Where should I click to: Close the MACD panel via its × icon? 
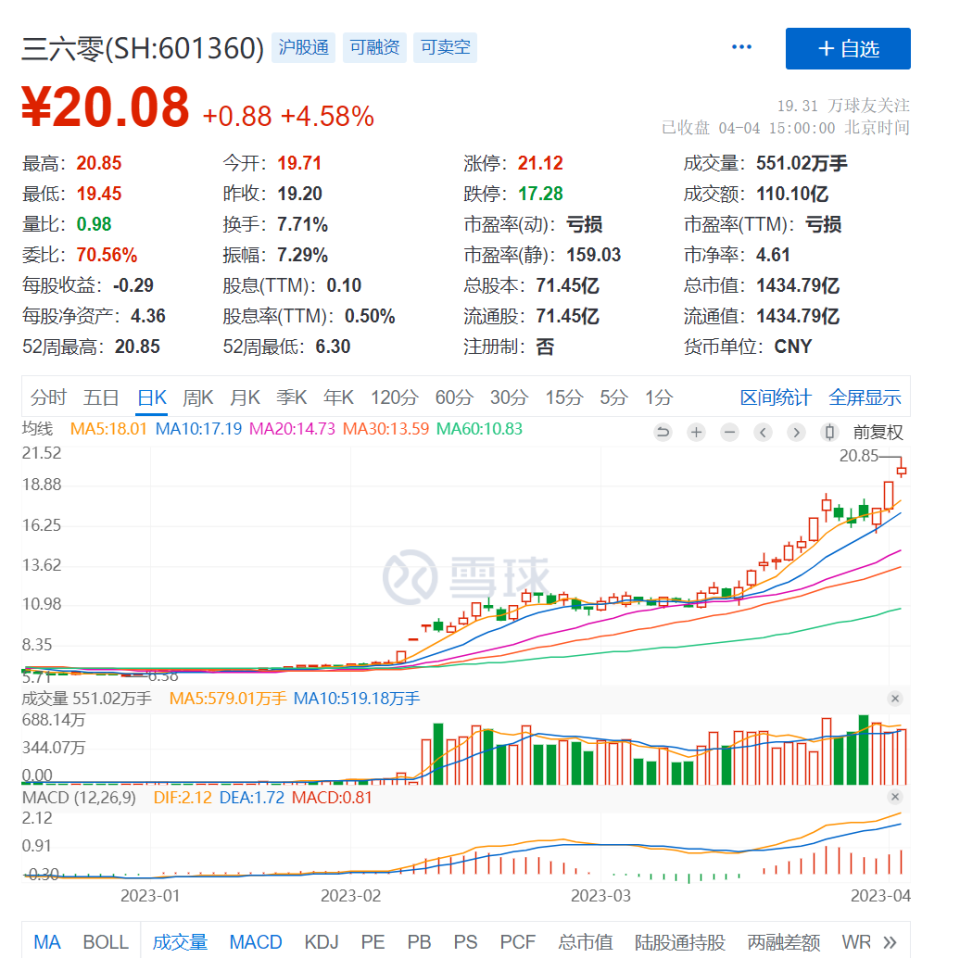895,797
